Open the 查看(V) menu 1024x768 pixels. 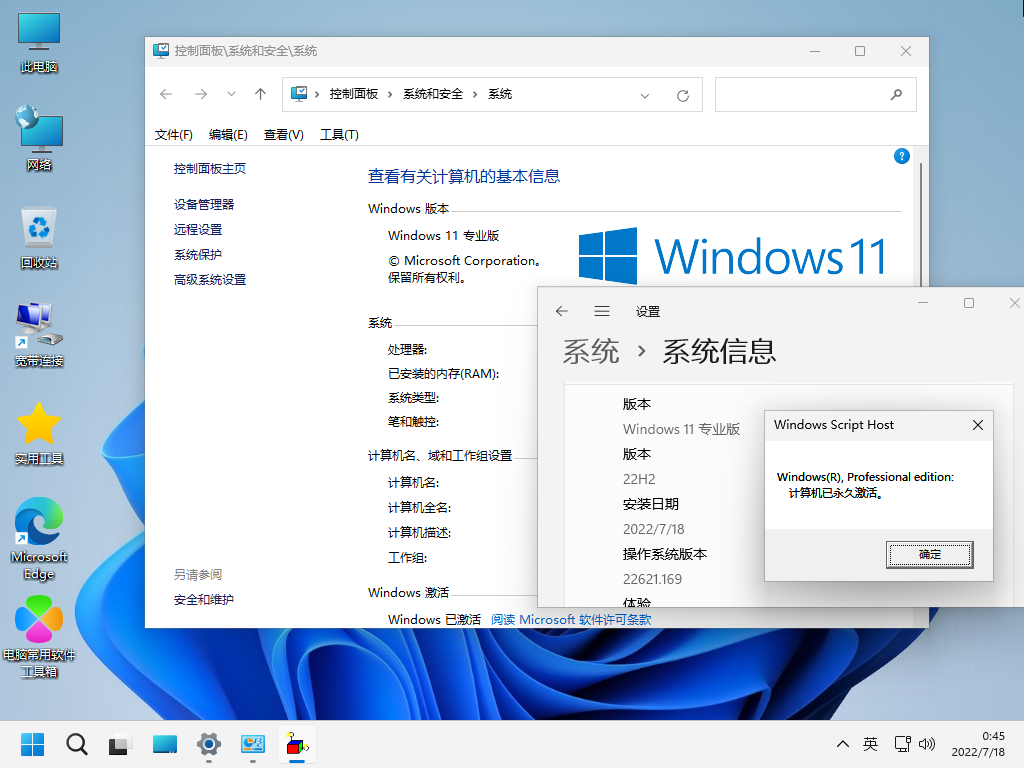click(x=283, y=135)
